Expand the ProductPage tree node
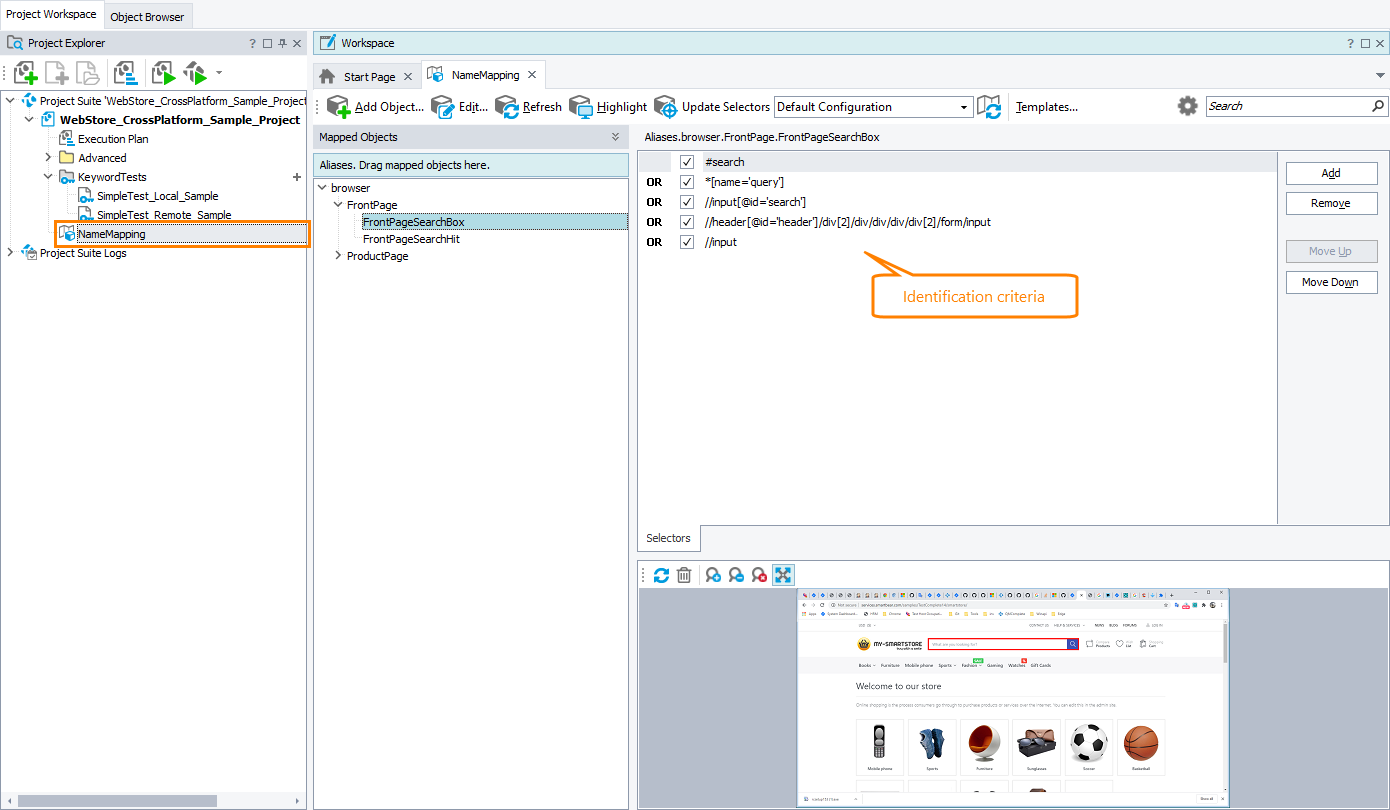 point(338,255)
